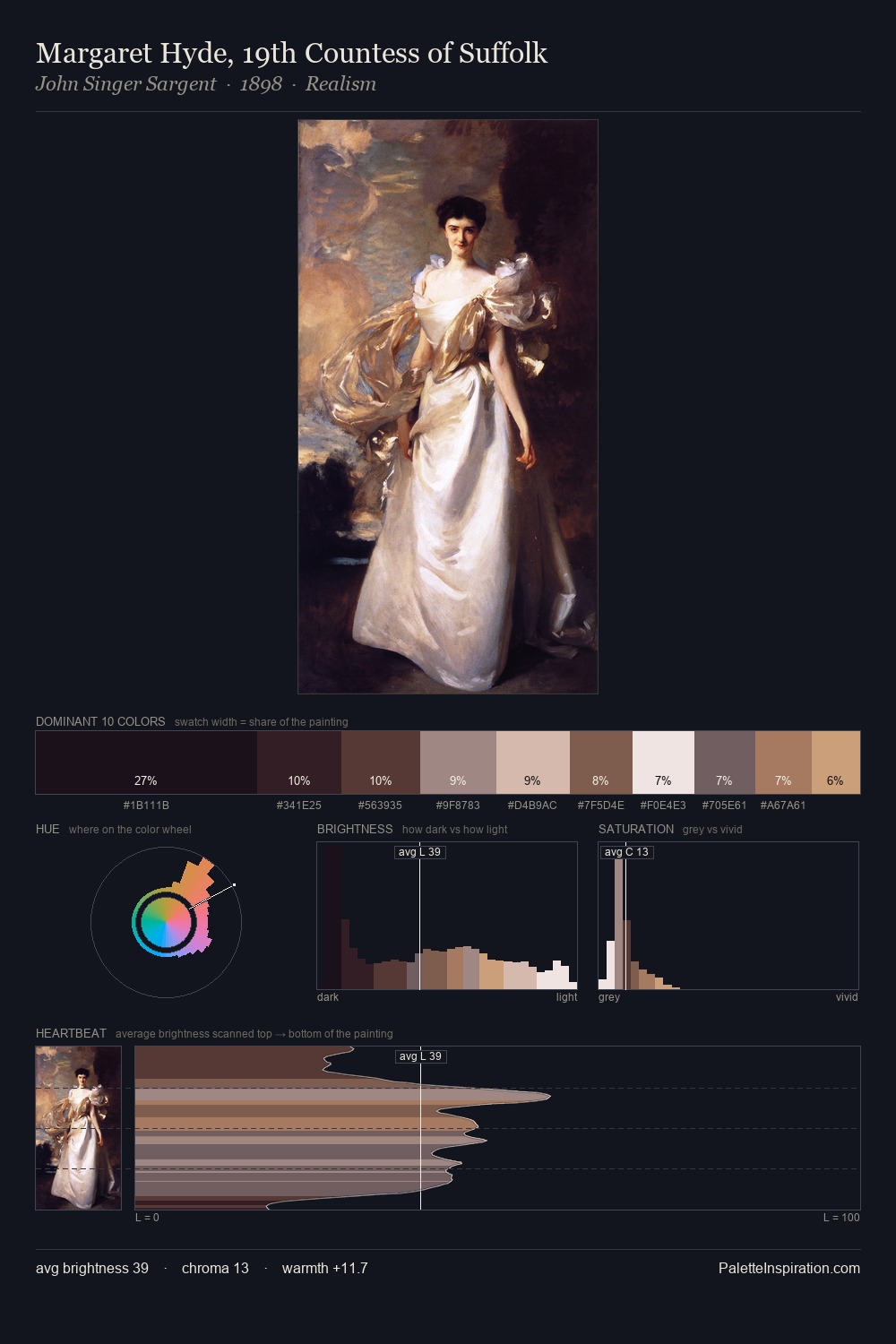
Task: Click the 'warmth +11.7' footer text
Action: coord(324,1268)
